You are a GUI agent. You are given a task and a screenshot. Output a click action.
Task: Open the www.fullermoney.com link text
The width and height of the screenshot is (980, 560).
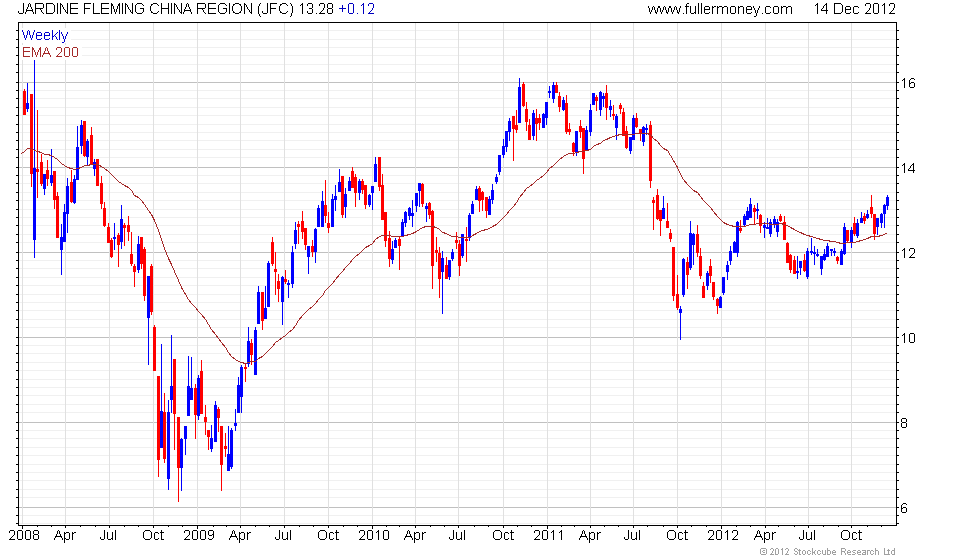tap(720, 9)
